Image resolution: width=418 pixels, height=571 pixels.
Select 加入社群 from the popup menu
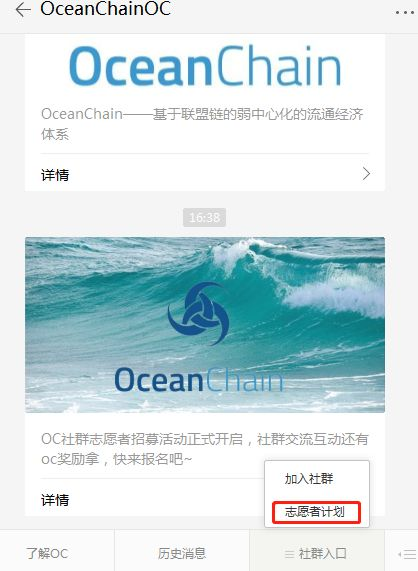(x=309, y=479)
